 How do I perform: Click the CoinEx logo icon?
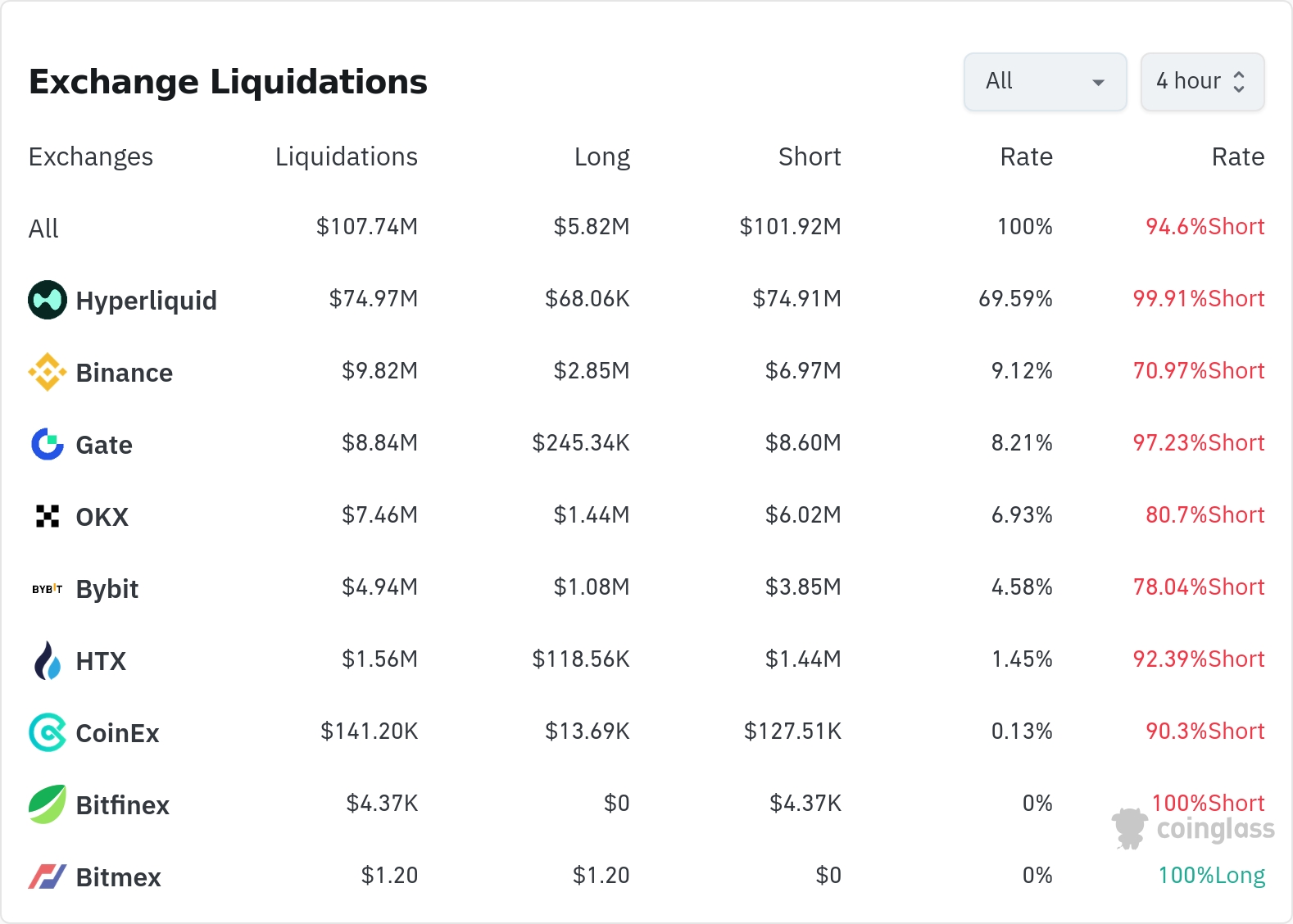pyautogui.click(x=48, y=732)
